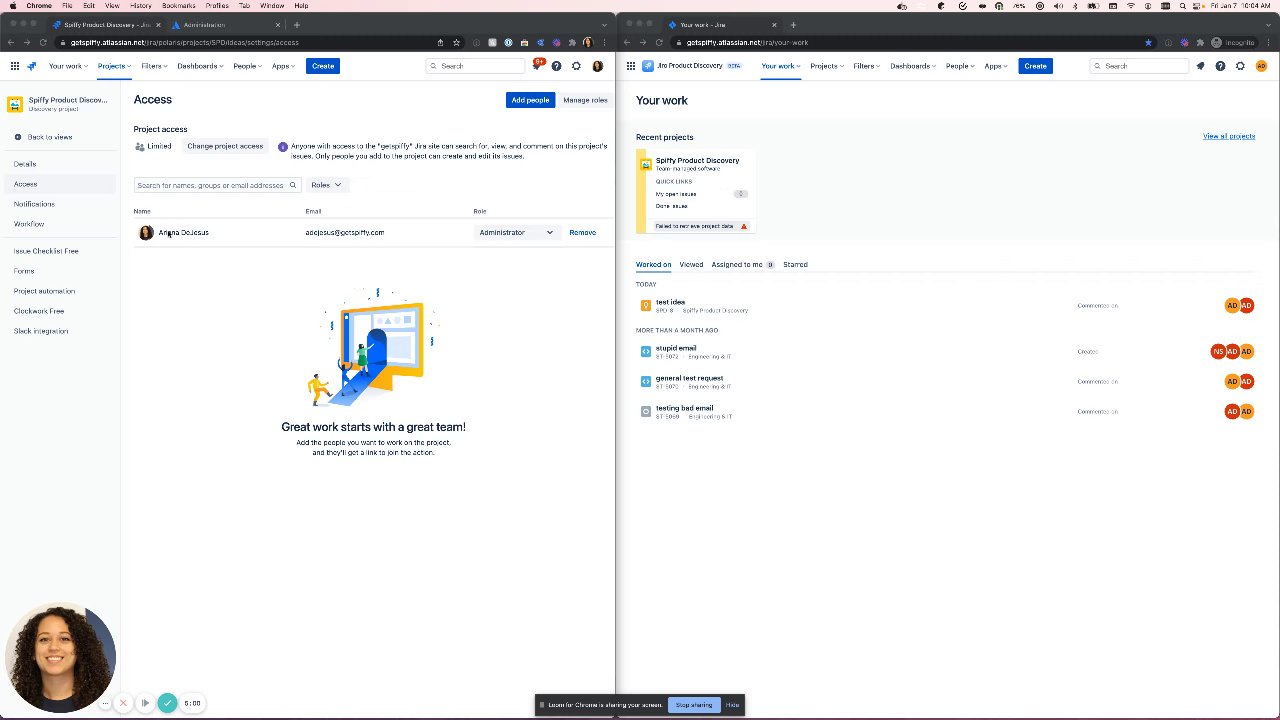Image resolution: width=1280 pixels, height=720 pixels.
Task: Select Assigned to me tab
Action: (742, 265)
